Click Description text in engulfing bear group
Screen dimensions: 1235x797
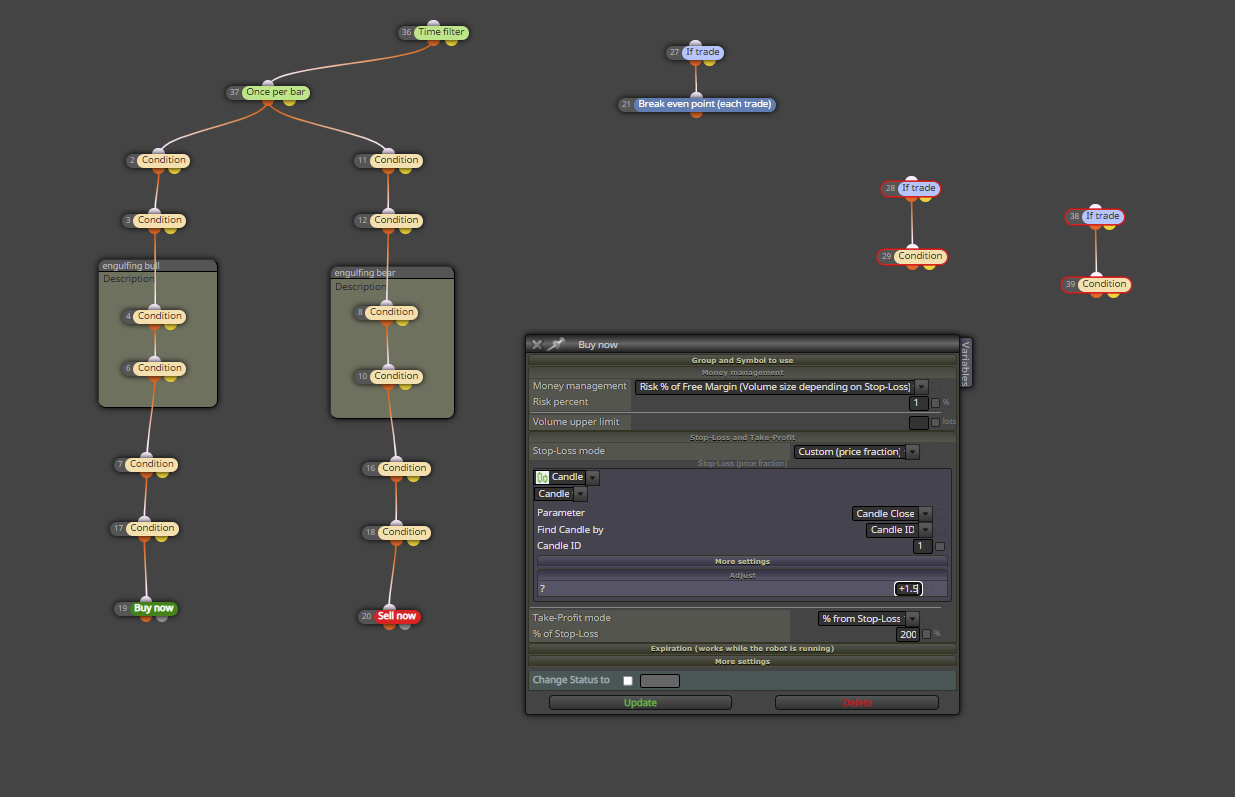359,287
